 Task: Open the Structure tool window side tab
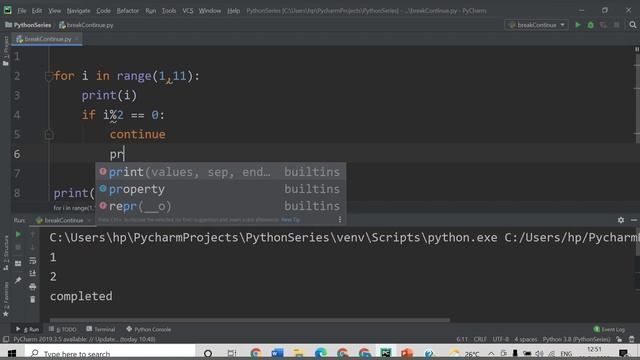pos(6,253)
